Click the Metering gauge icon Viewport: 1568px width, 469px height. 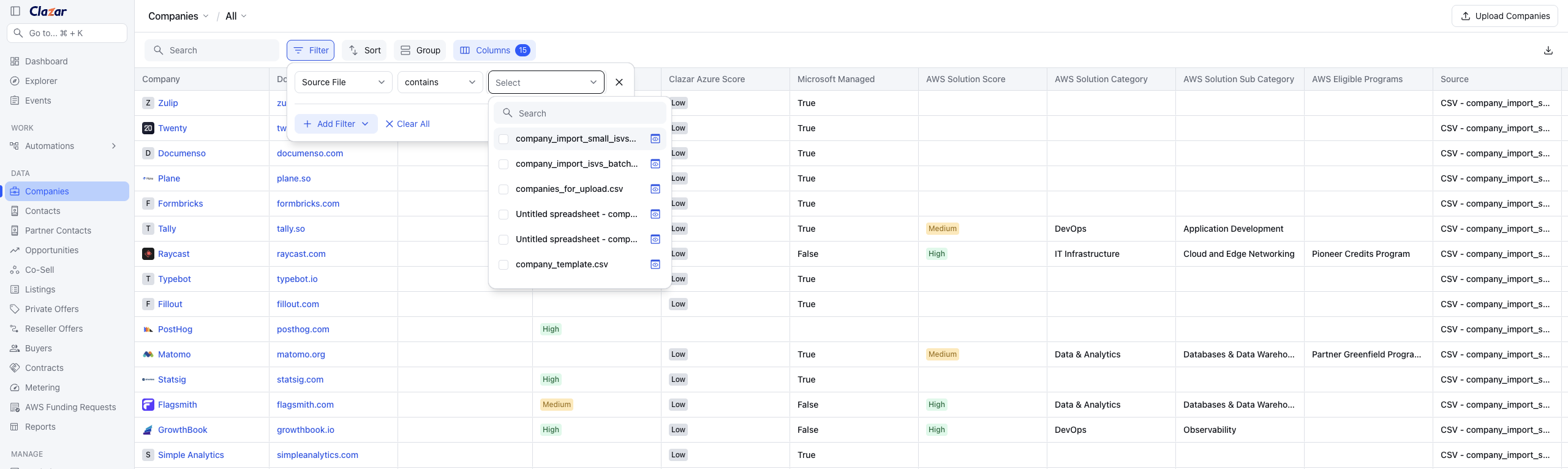click(x=15, y=387)
